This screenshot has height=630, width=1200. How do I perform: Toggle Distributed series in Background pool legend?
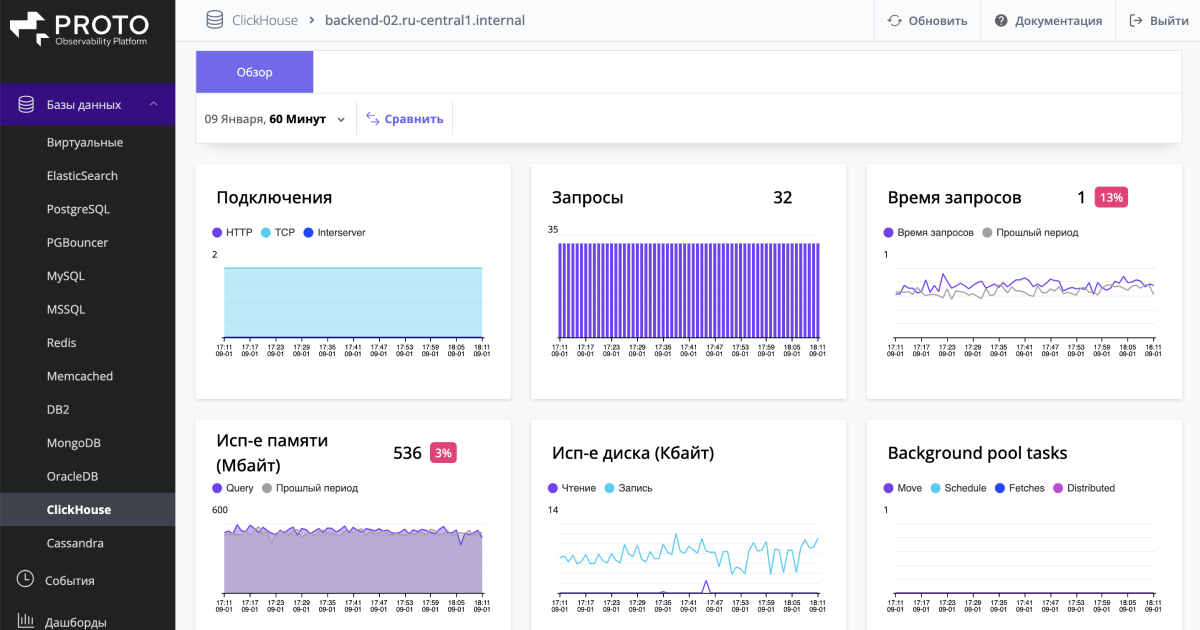click(x=1084, y=488)
